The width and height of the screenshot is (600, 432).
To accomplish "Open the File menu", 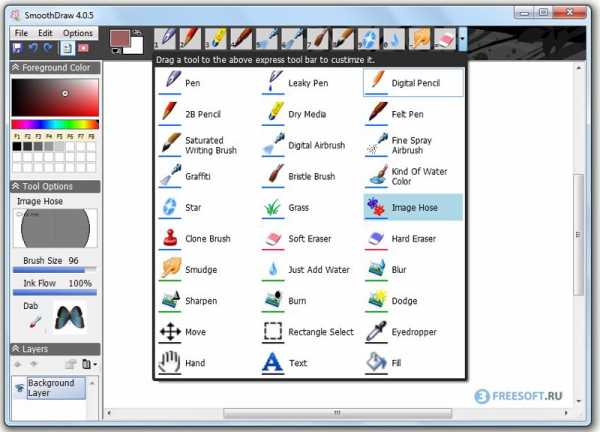I will [x=21, y=33].
